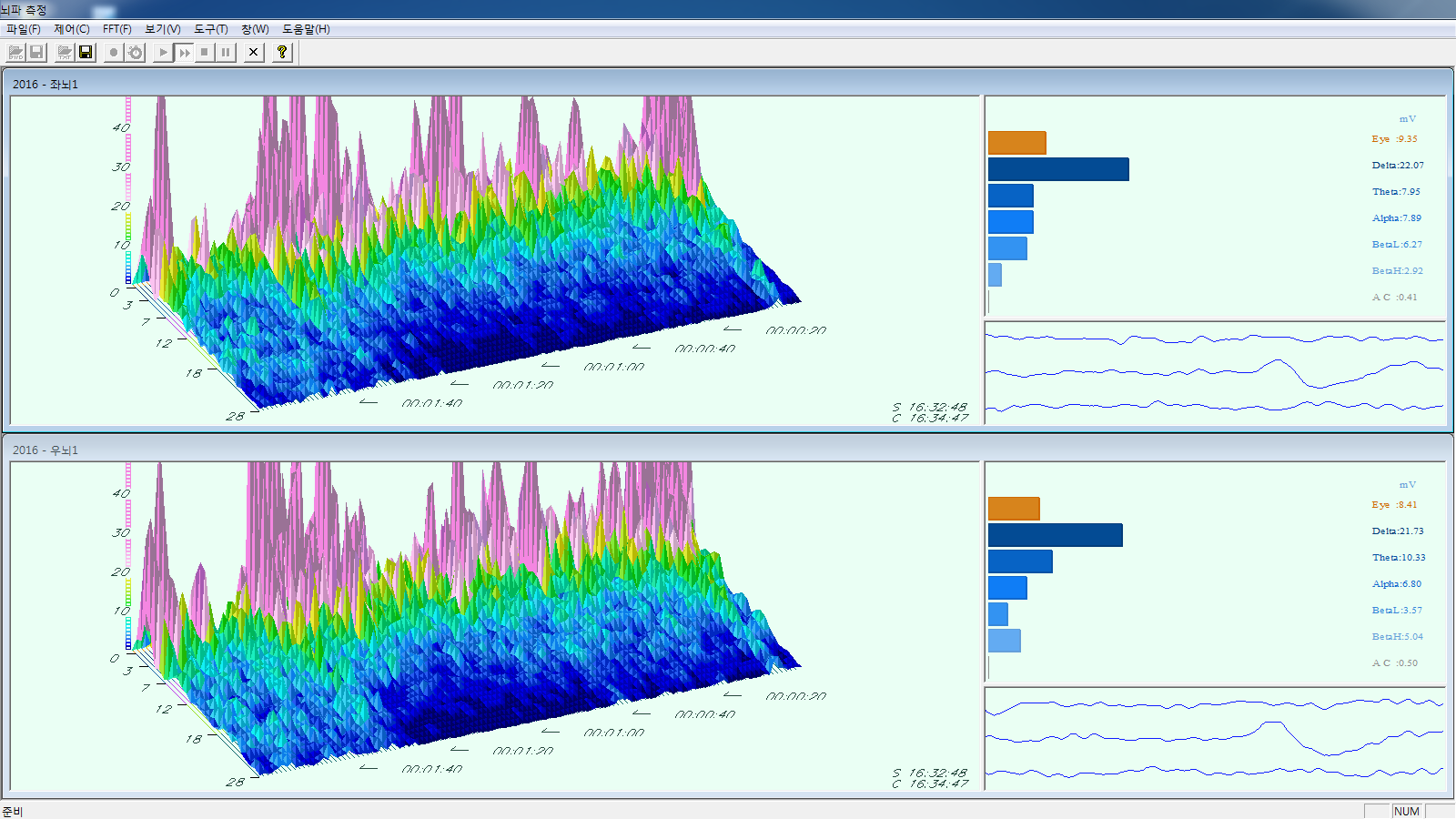Viewport: 1456px width, 819px height.
Task: Click the orange Eye bar in 우뇌1 panel
Action: 1014,509
